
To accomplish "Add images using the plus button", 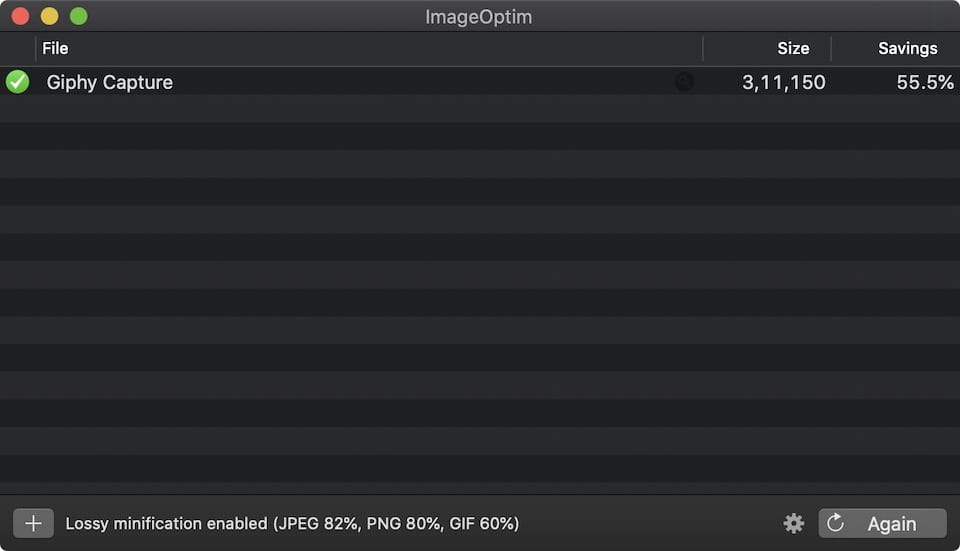I will point(33,523).
